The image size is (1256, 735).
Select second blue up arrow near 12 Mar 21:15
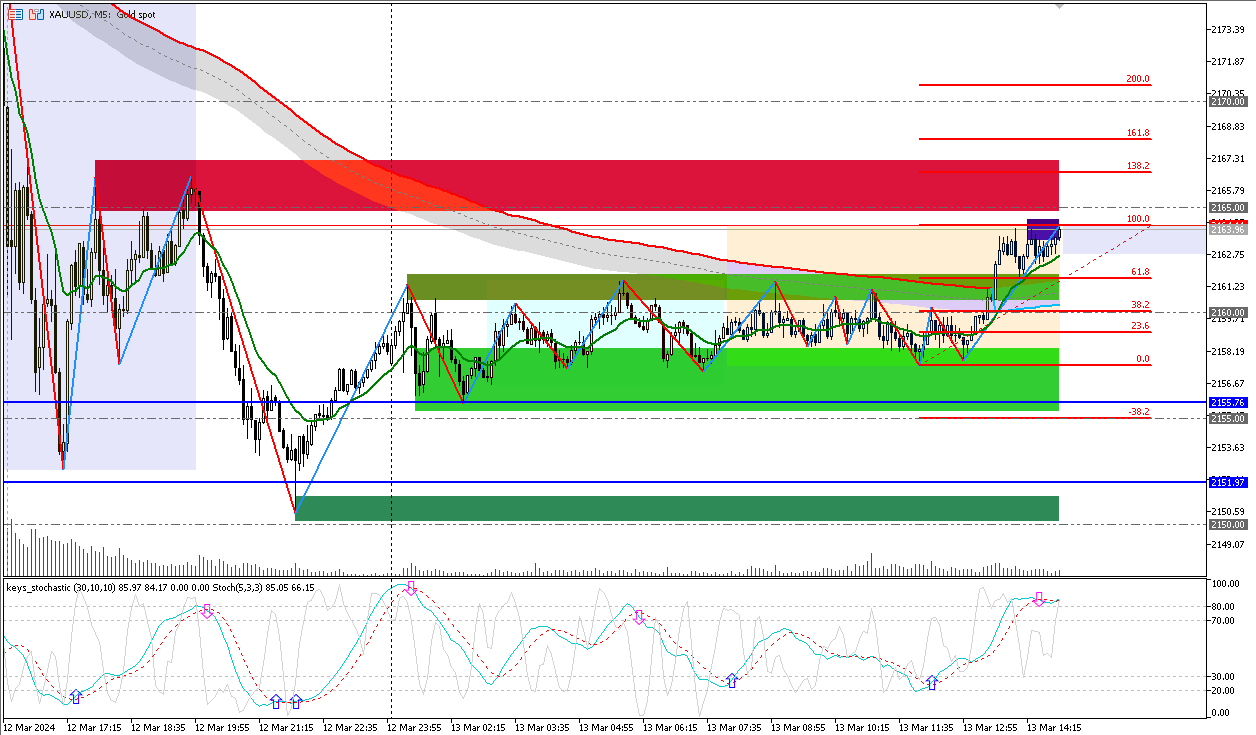296,701
